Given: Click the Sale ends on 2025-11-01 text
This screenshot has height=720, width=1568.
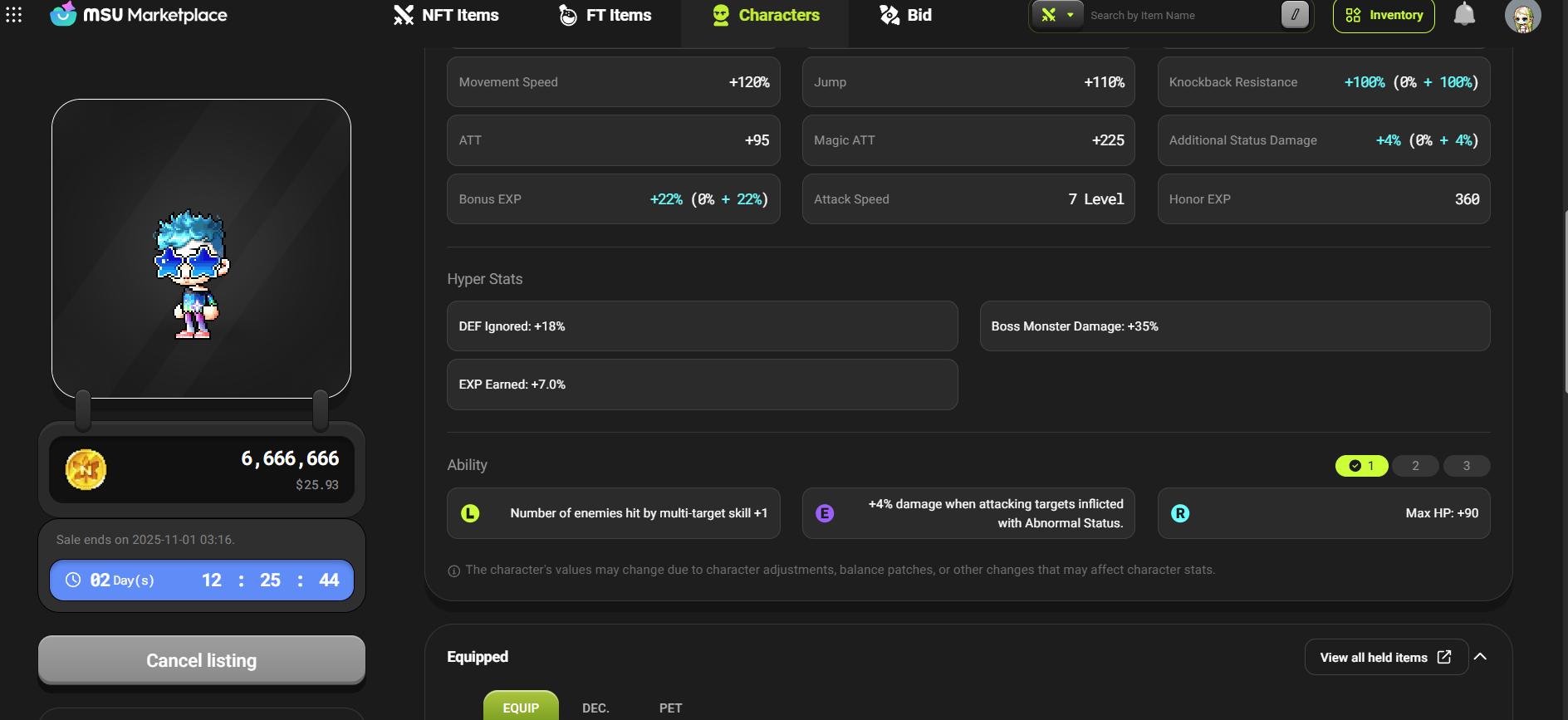Looking at the screenshot, I should pos(145,540).
